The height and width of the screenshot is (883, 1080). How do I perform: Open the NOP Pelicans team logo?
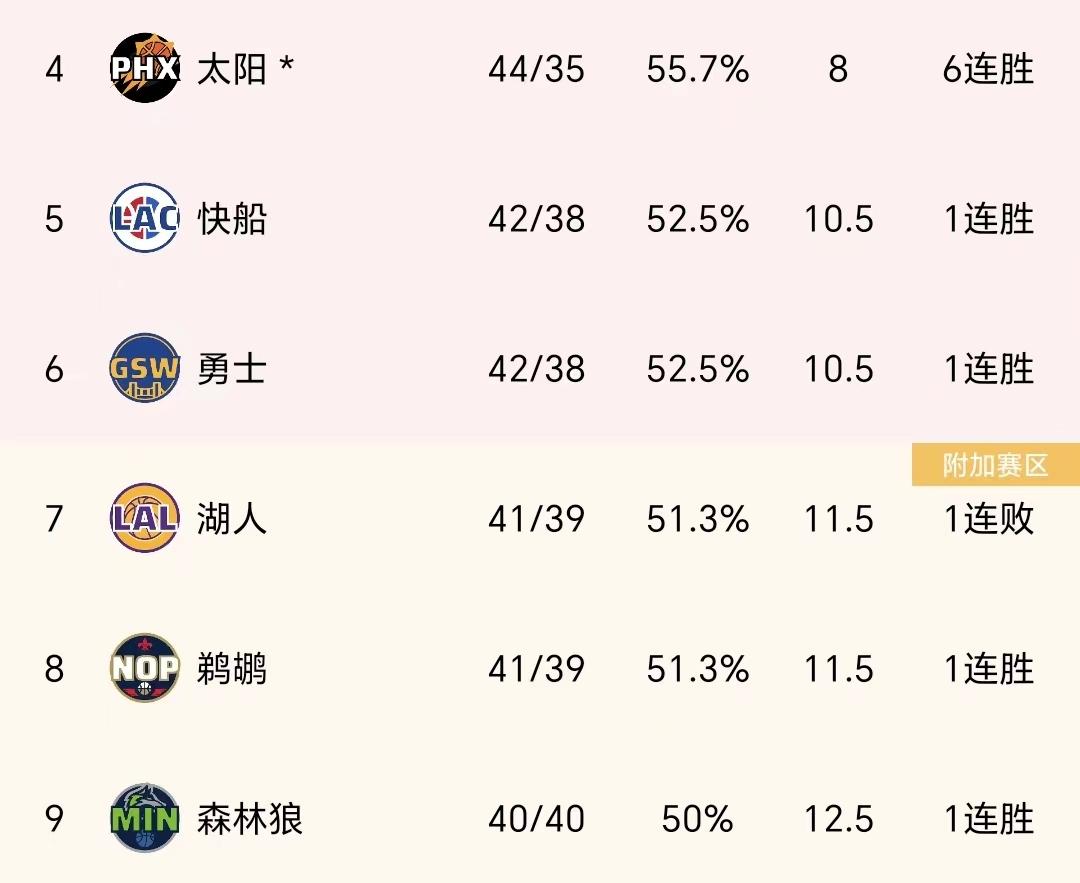145,668
